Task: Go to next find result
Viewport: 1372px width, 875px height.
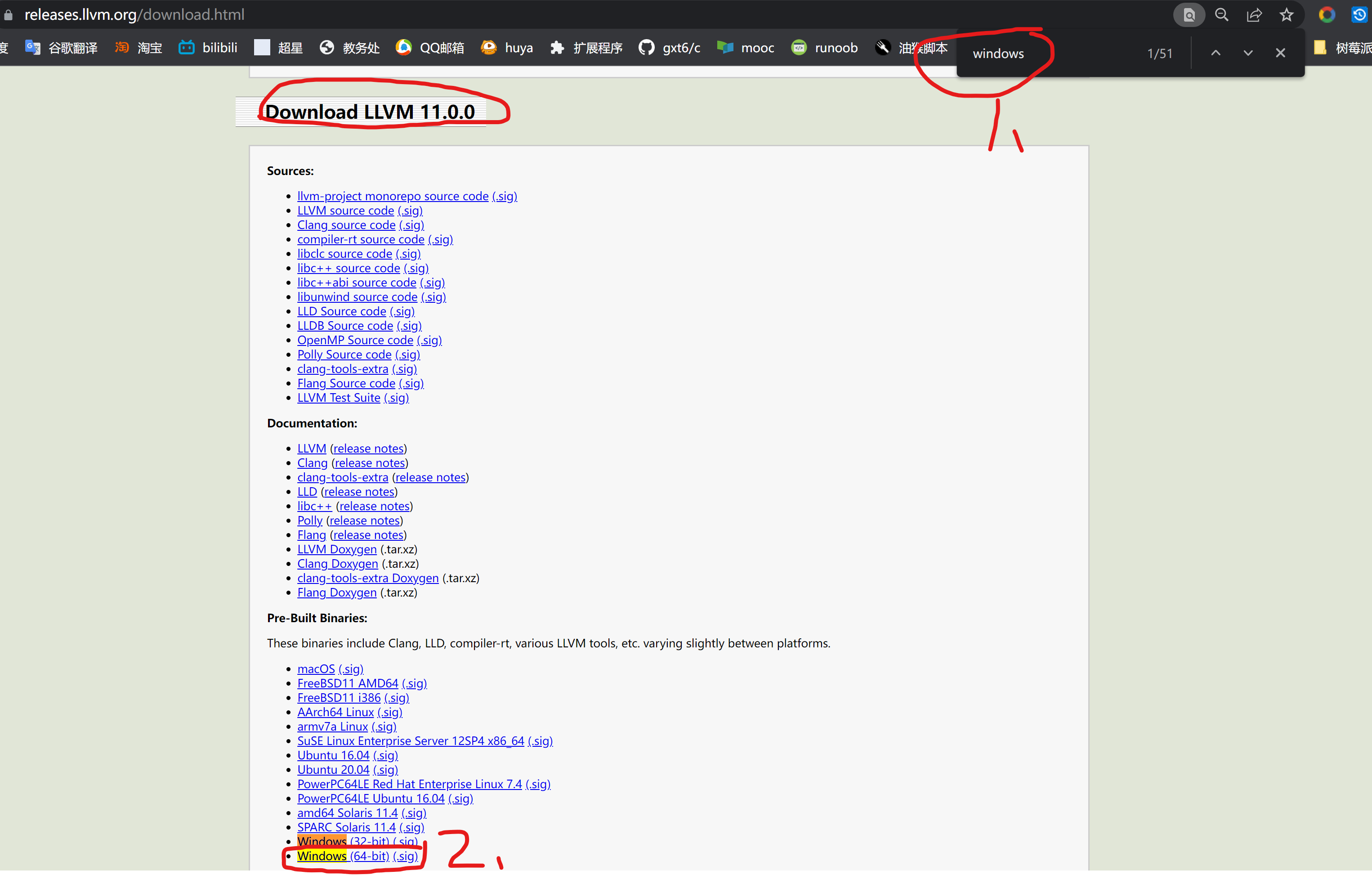Action: pyautogui.click(x=1248, y=53)
